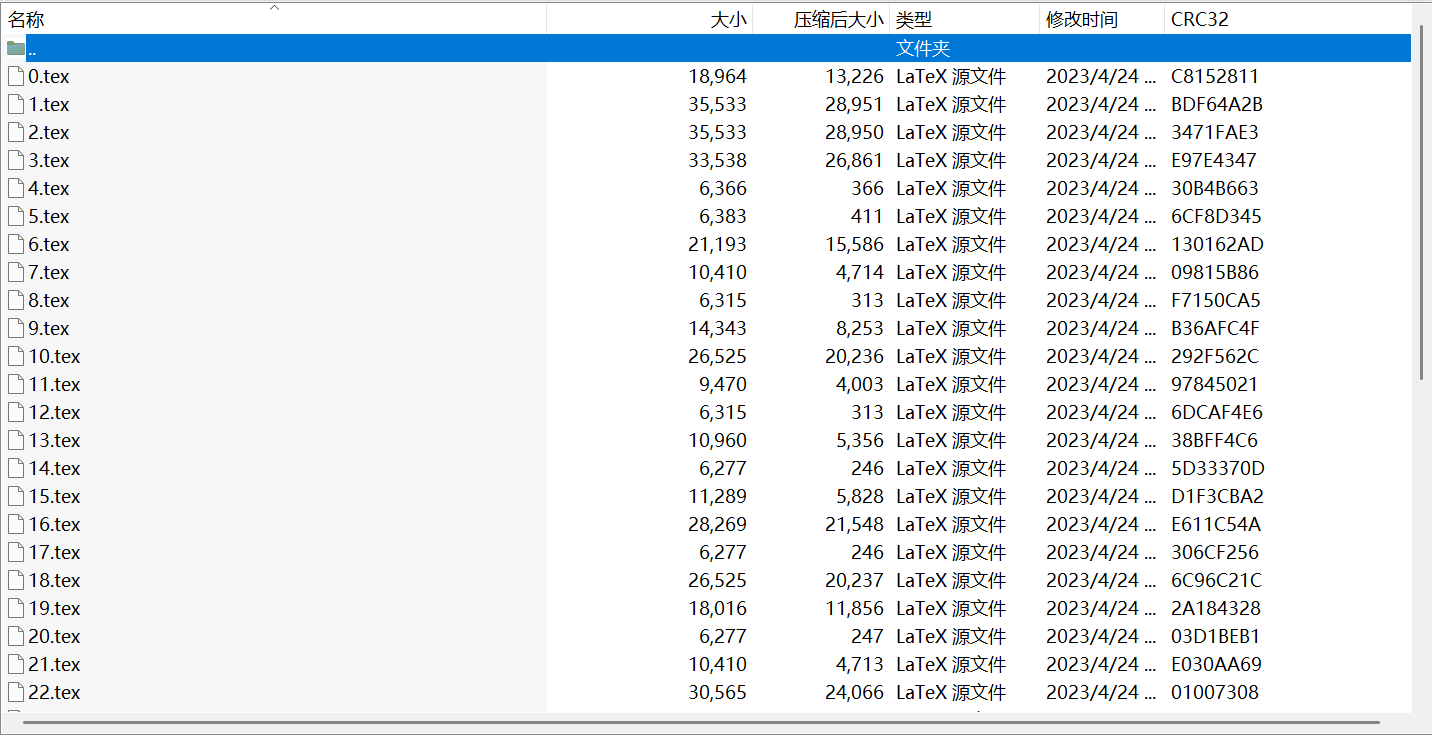Sort files by the 大小 column header
Image resolution: width=1432 pixels, height=735 pixels.
pyautogui.click(x=650, y=19)
